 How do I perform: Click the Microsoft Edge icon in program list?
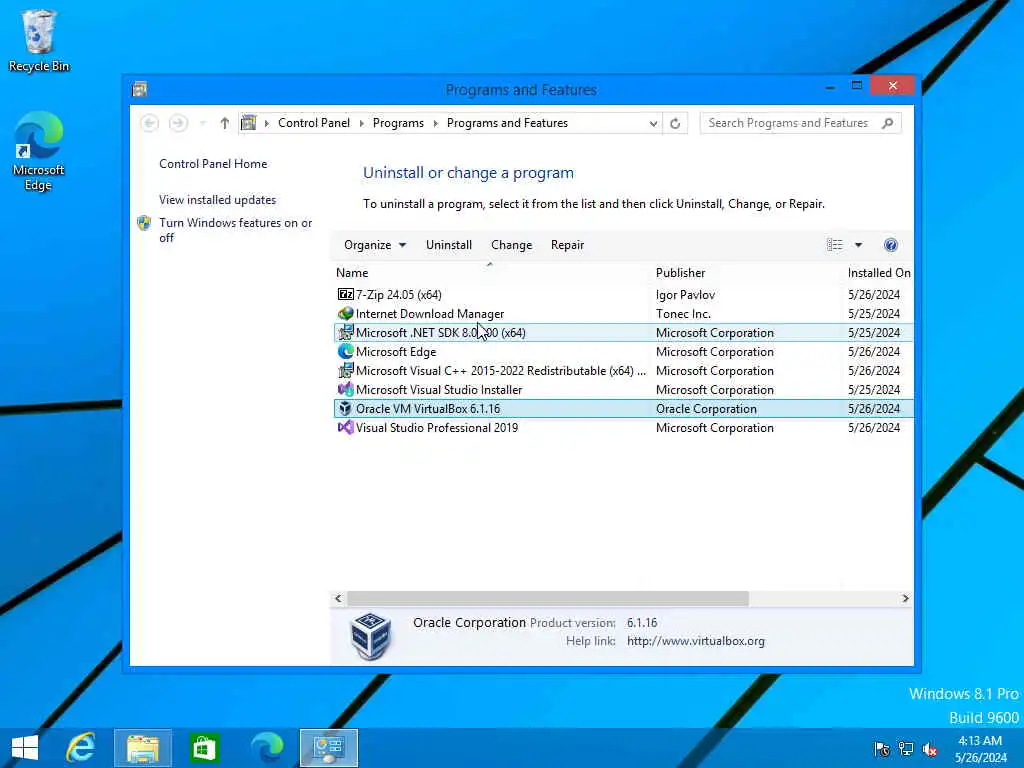pos(345,351)
